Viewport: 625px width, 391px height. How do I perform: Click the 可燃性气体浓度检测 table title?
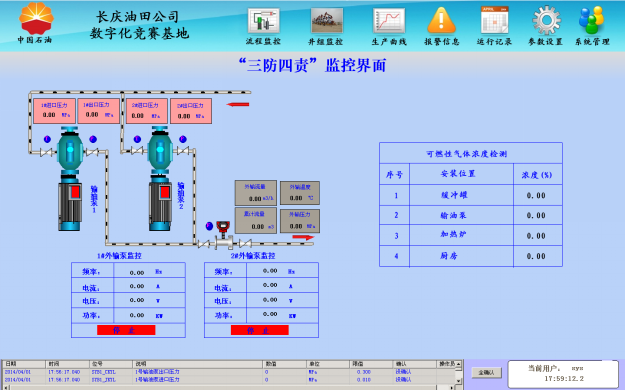click(x=466, y=154)
